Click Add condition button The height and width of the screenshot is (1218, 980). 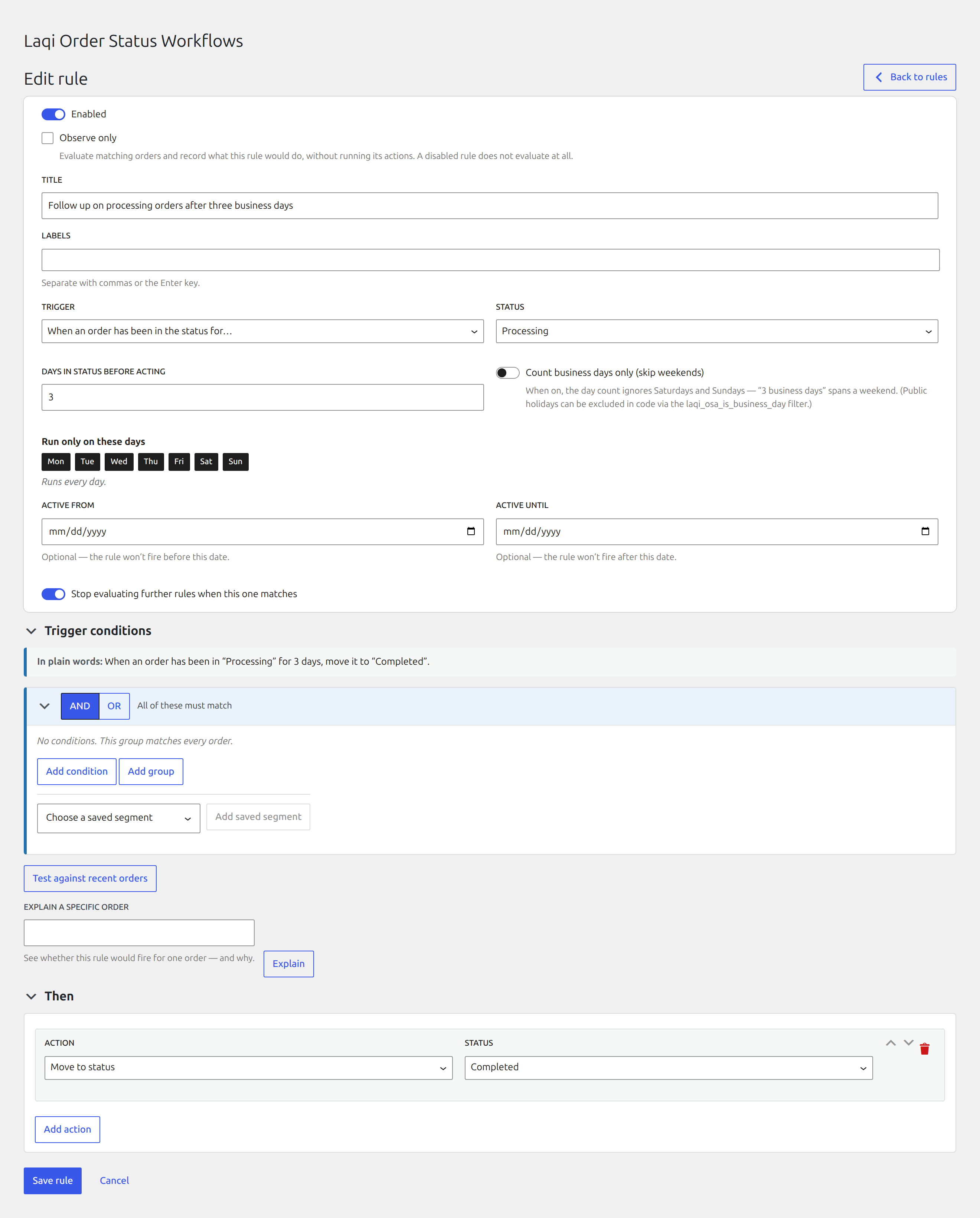(77, 772)
